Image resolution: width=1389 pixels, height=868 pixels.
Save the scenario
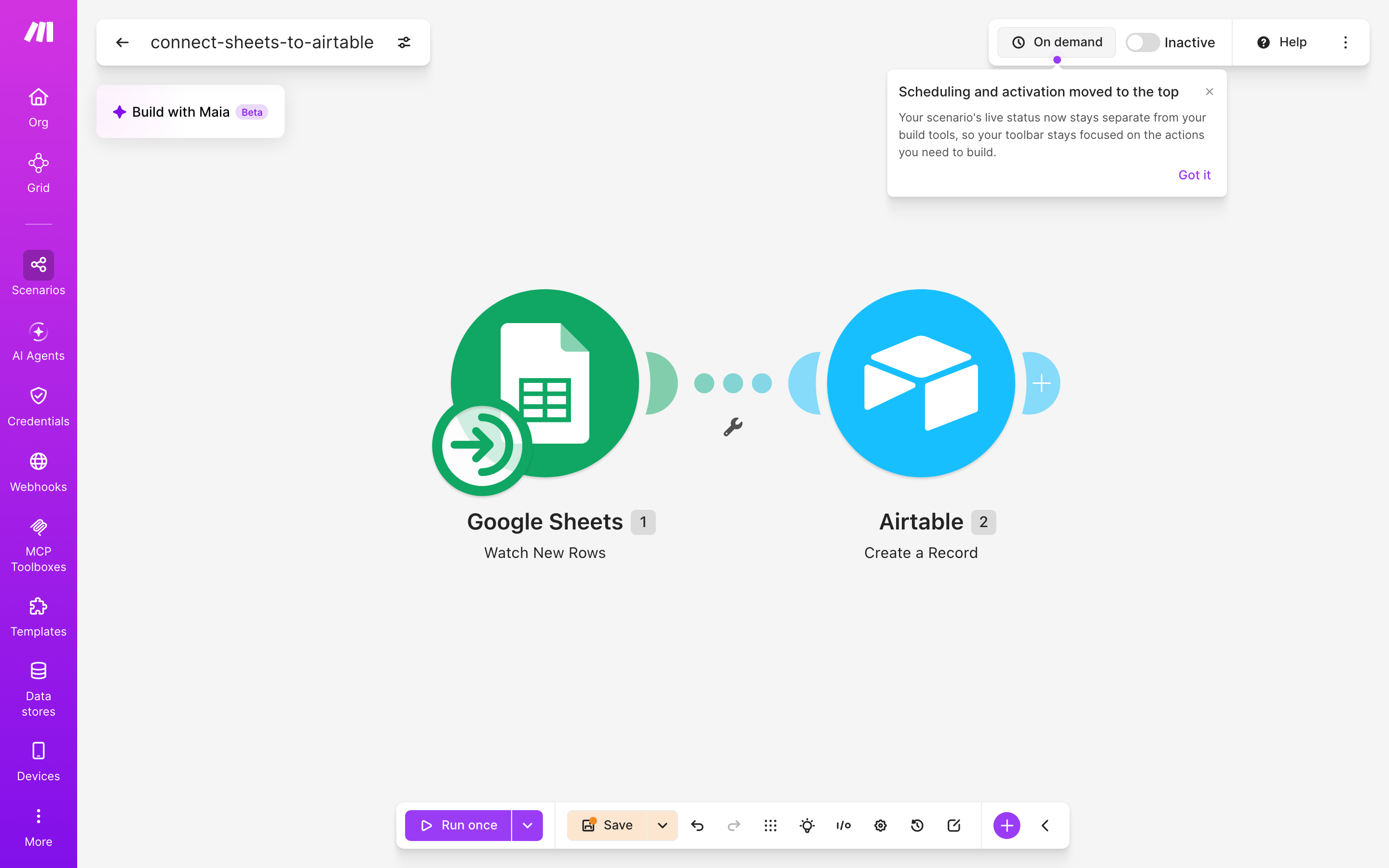coord(607,826)
